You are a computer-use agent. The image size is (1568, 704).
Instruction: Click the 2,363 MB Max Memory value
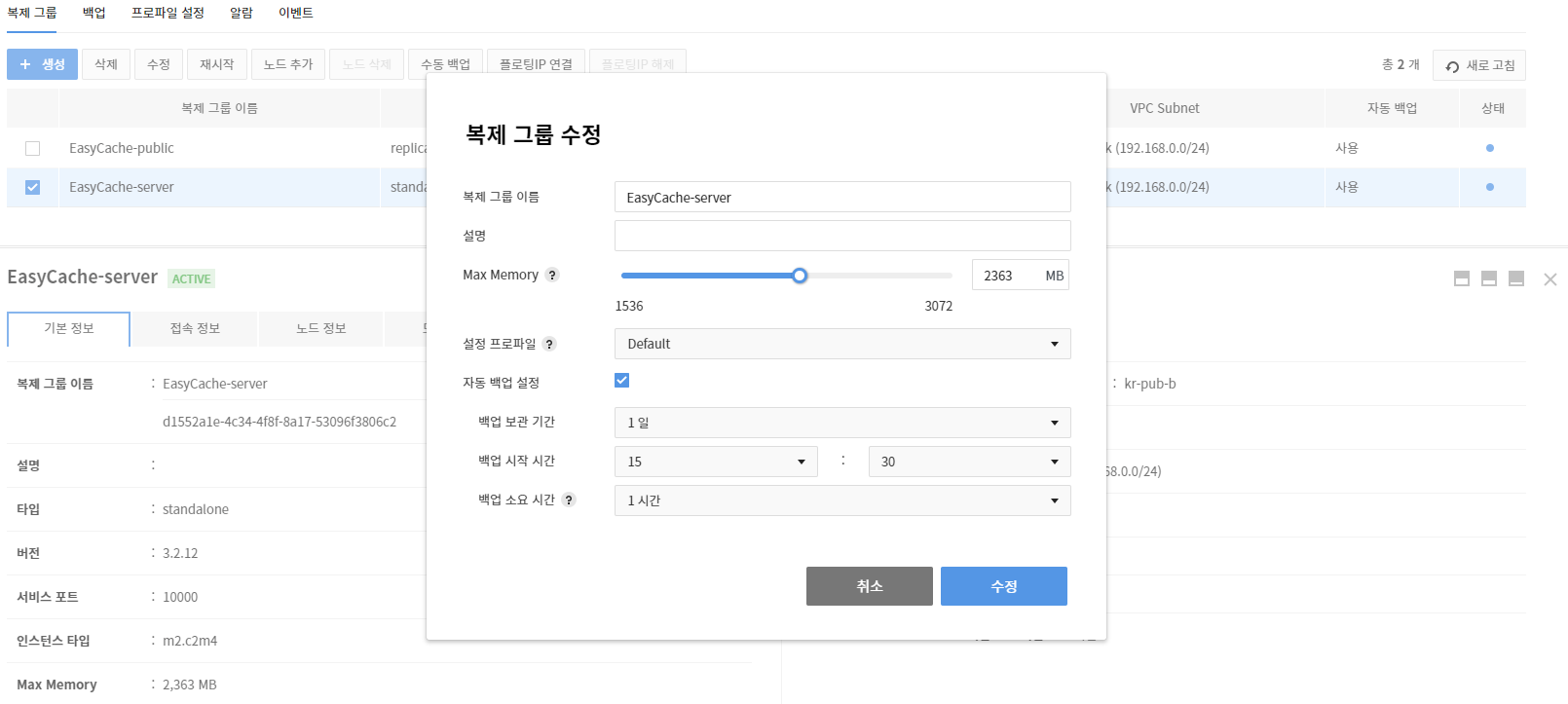pos(190,685)
